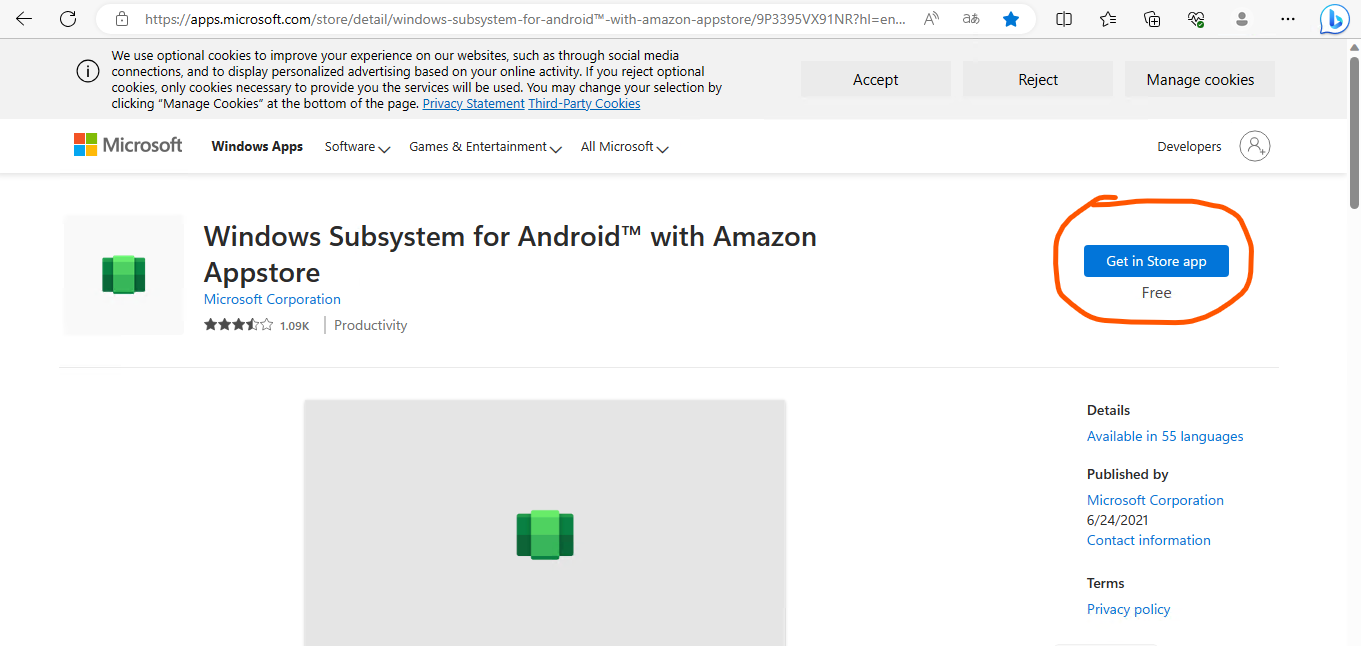
Task: Open the browser profile icon
Action: [x=1242, y=19]
